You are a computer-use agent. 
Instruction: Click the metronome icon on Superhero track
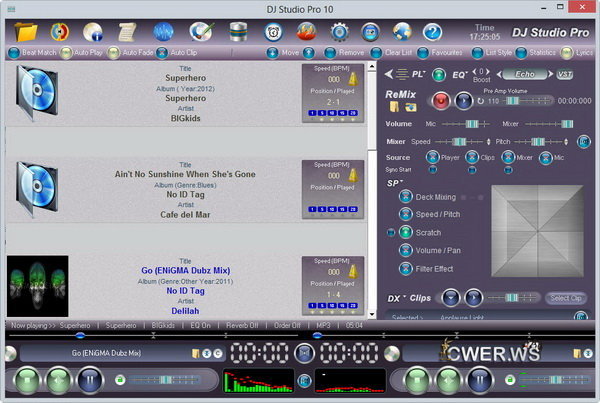pyautogui.click(x=353, y=79)
